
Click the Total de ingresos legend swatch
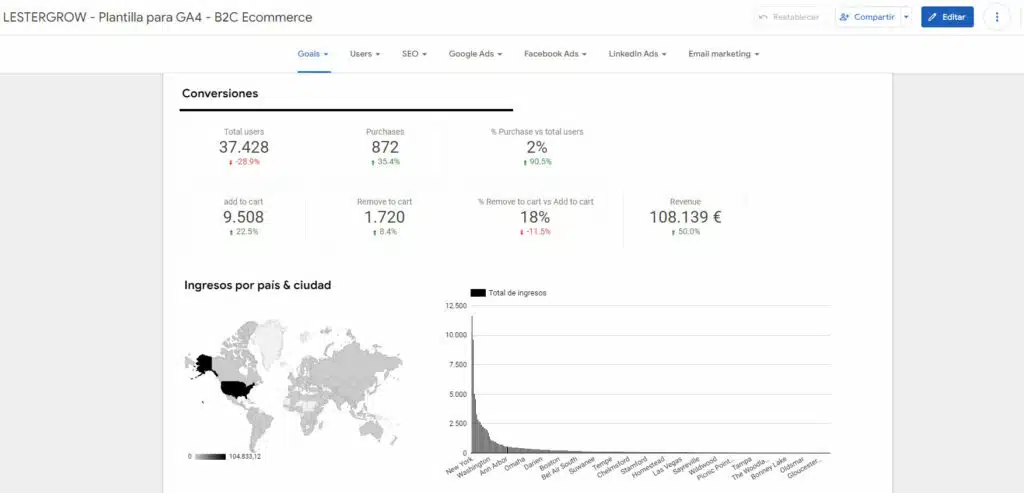478,293
